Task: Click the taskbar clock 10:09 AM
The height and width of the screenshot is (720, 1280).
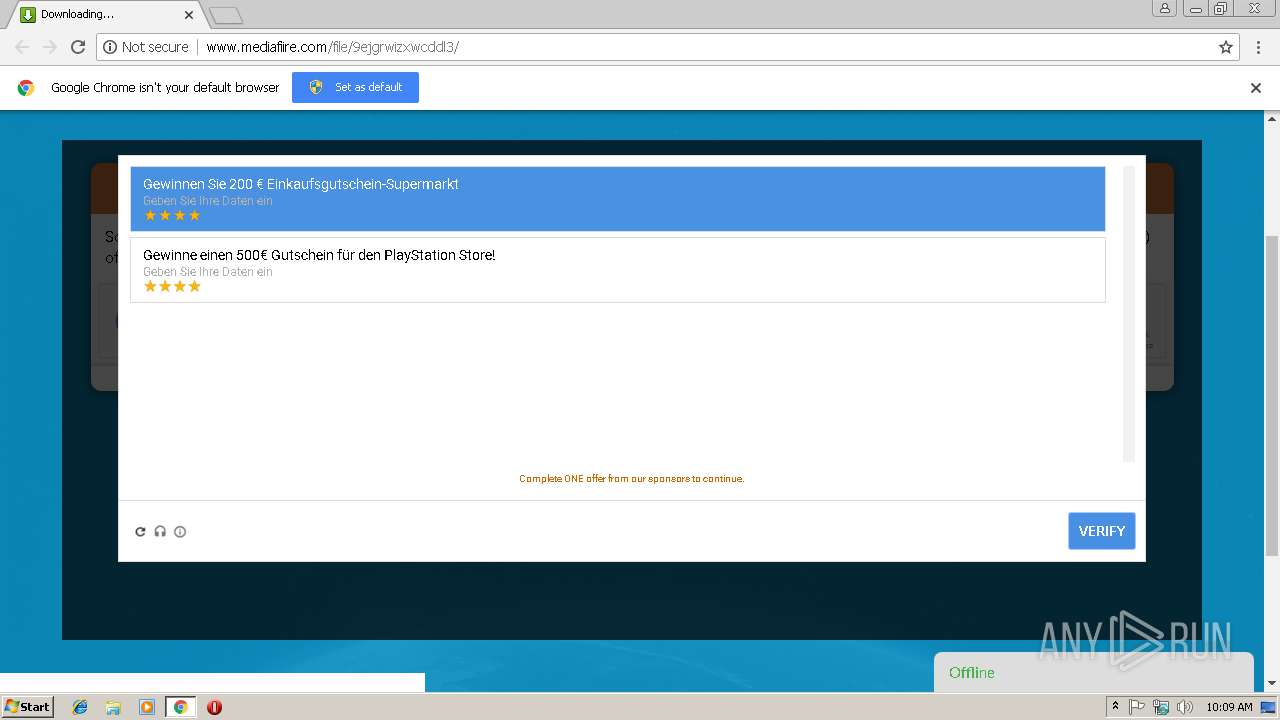Action: pyautogui.click(x=1229, y=707)
